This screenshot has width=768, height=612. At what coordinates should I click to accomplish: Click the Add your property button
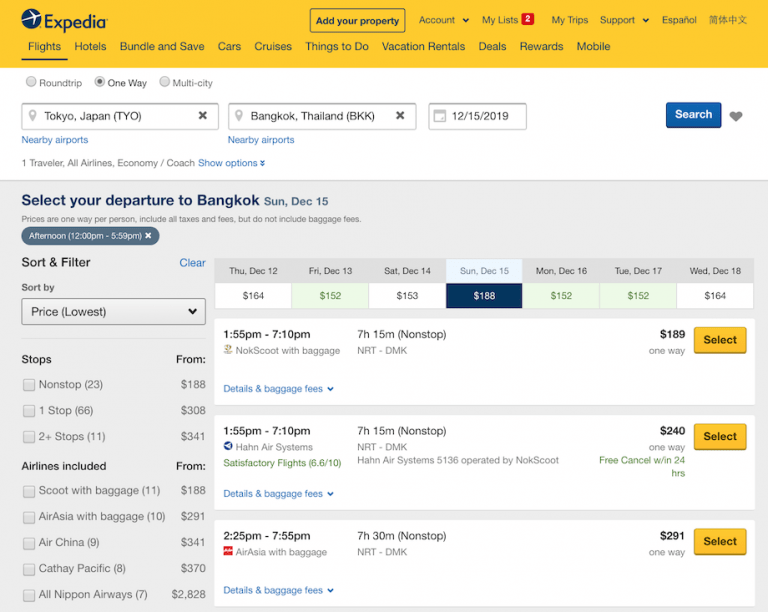tap(358, 21)
